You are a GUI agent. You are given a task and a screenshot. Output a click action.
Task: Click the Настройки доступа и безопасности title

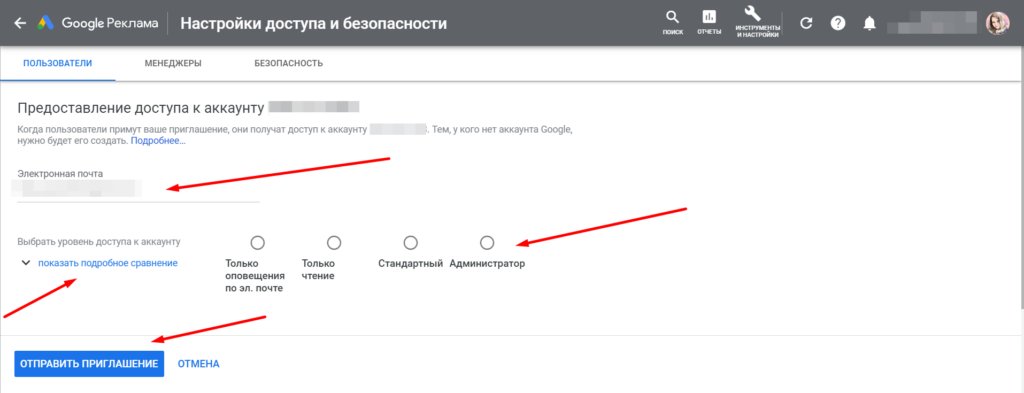(313, 24)
